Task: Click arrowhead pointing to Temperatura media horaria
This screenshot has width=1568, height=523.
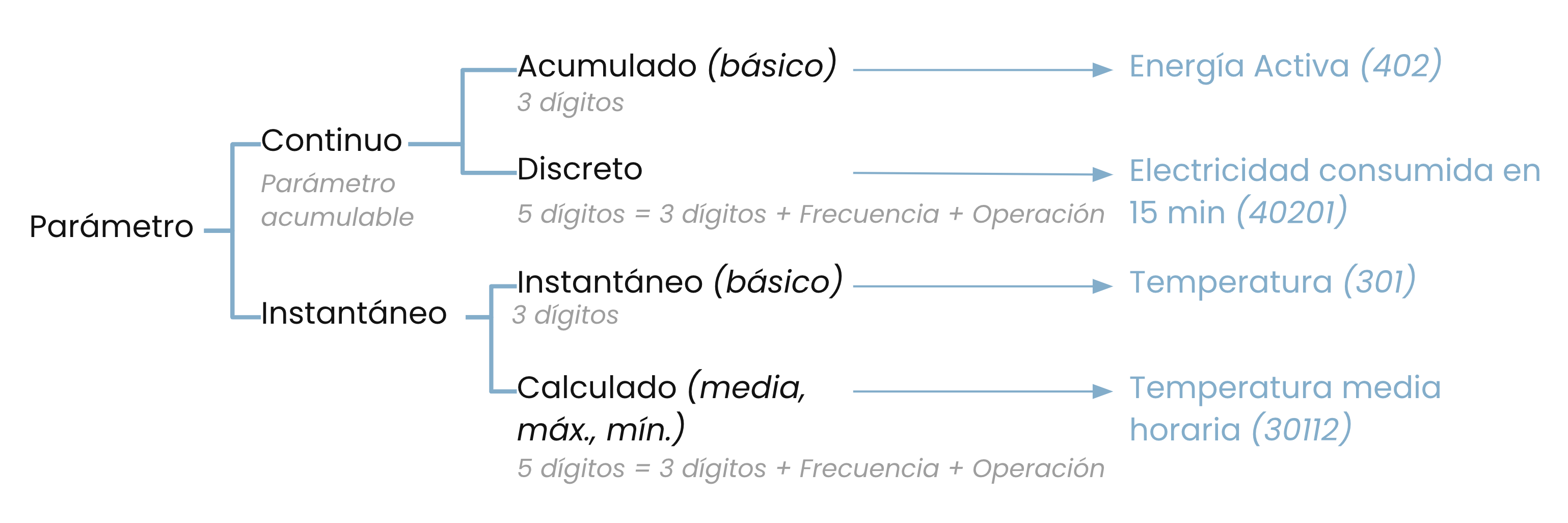Action: click(1102, 391)
